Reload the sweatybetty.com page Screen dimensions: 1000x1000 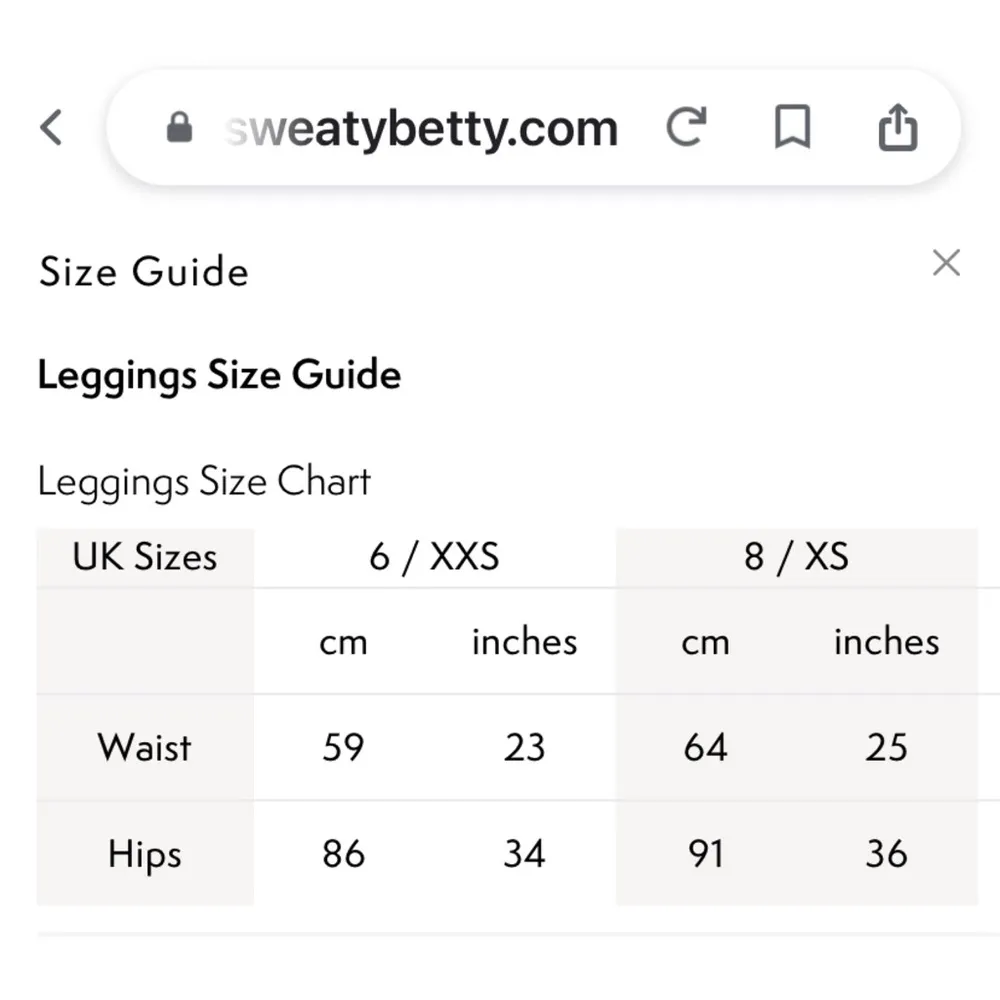coord(686,128)
